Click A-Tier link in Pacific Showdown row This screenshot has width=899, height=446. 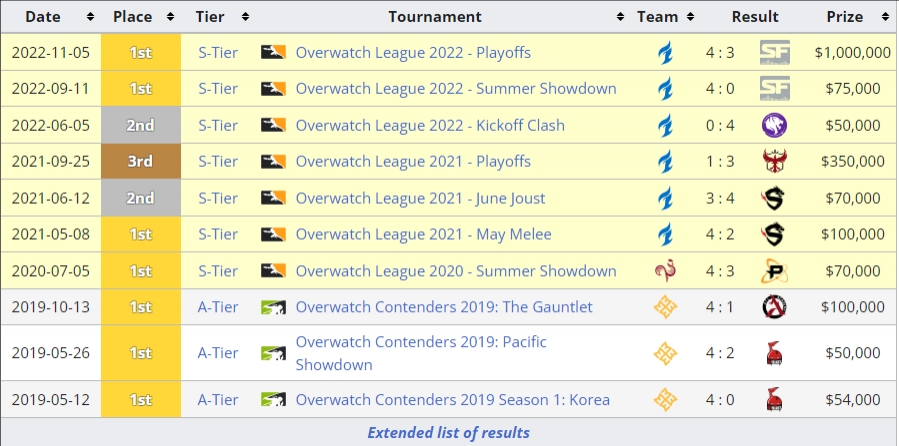point(218,353)
